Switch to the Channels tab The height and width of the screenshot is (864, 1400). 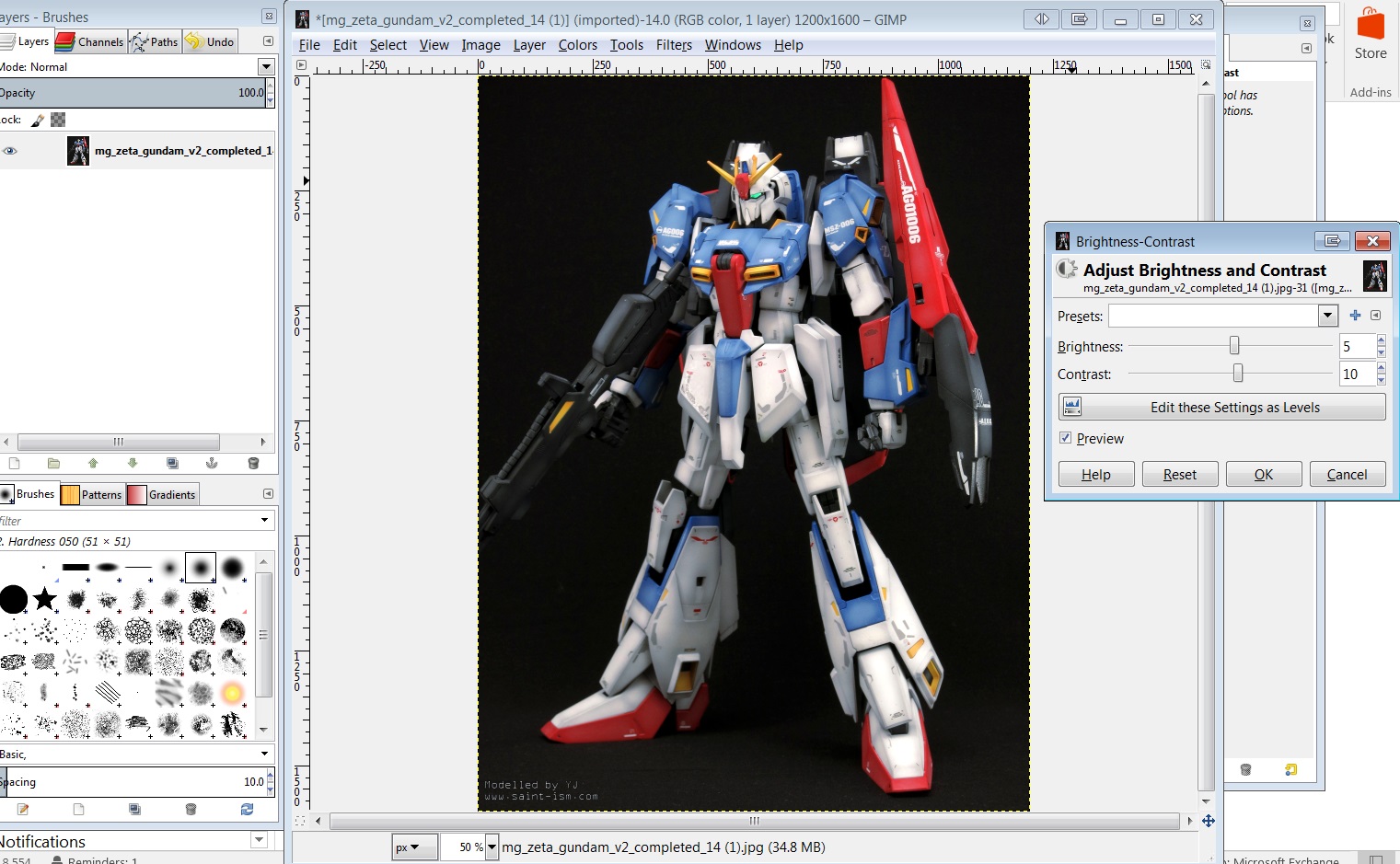[x=90, y=41]
